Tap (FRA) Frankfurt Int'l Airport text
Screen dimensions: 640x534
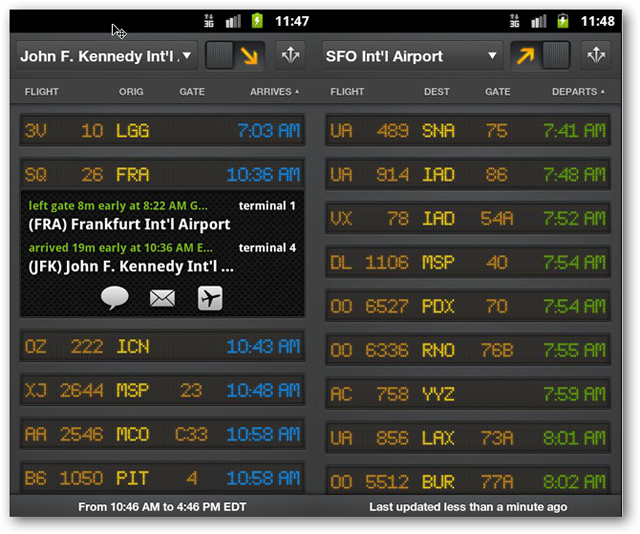click(x=129, y=224)
